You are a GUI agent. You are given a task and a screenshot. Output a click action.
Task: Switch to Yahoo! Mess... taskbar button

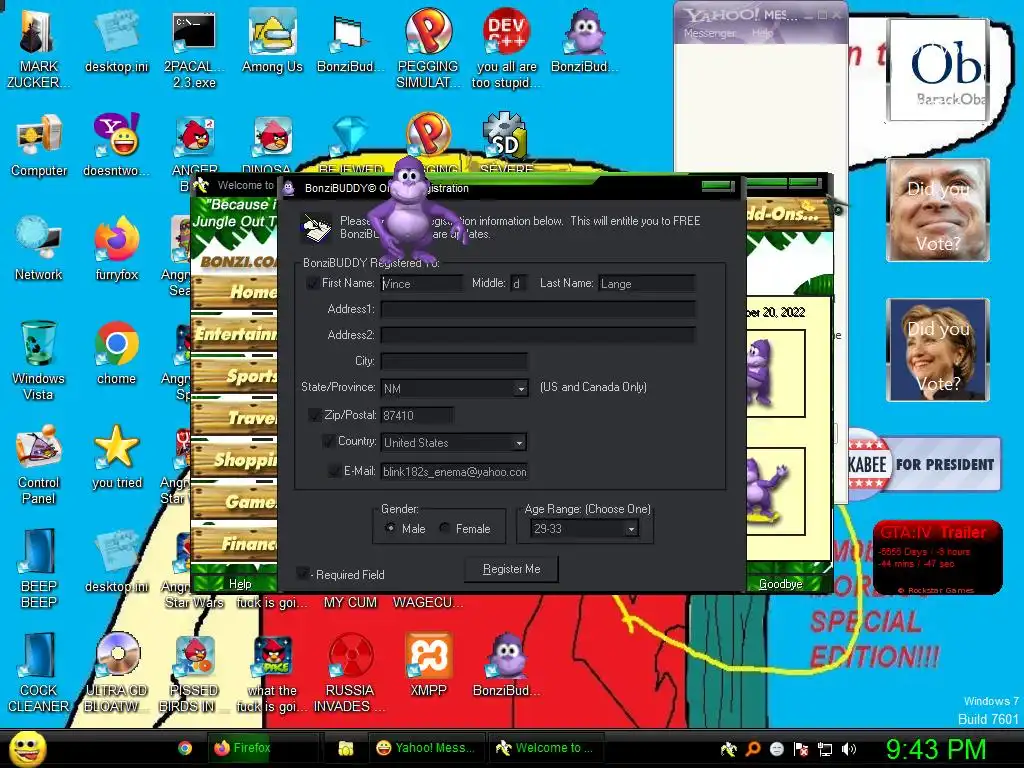(x=426, y=748)
